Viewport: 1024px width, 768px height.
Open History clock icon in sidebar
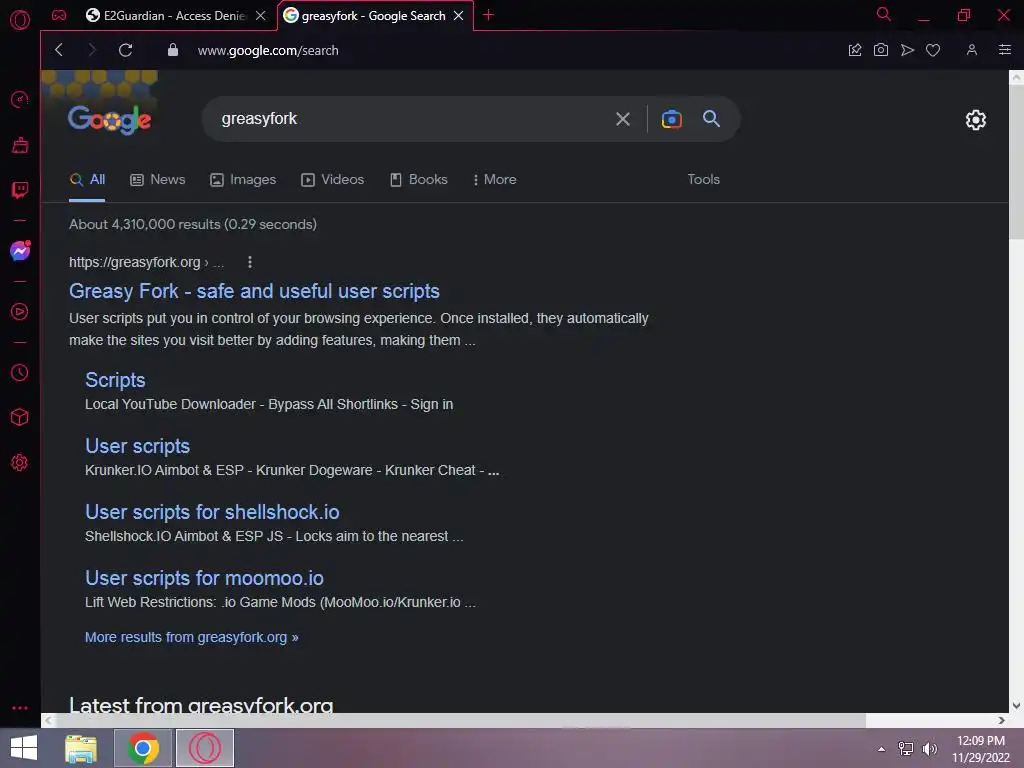coord(20,372)
